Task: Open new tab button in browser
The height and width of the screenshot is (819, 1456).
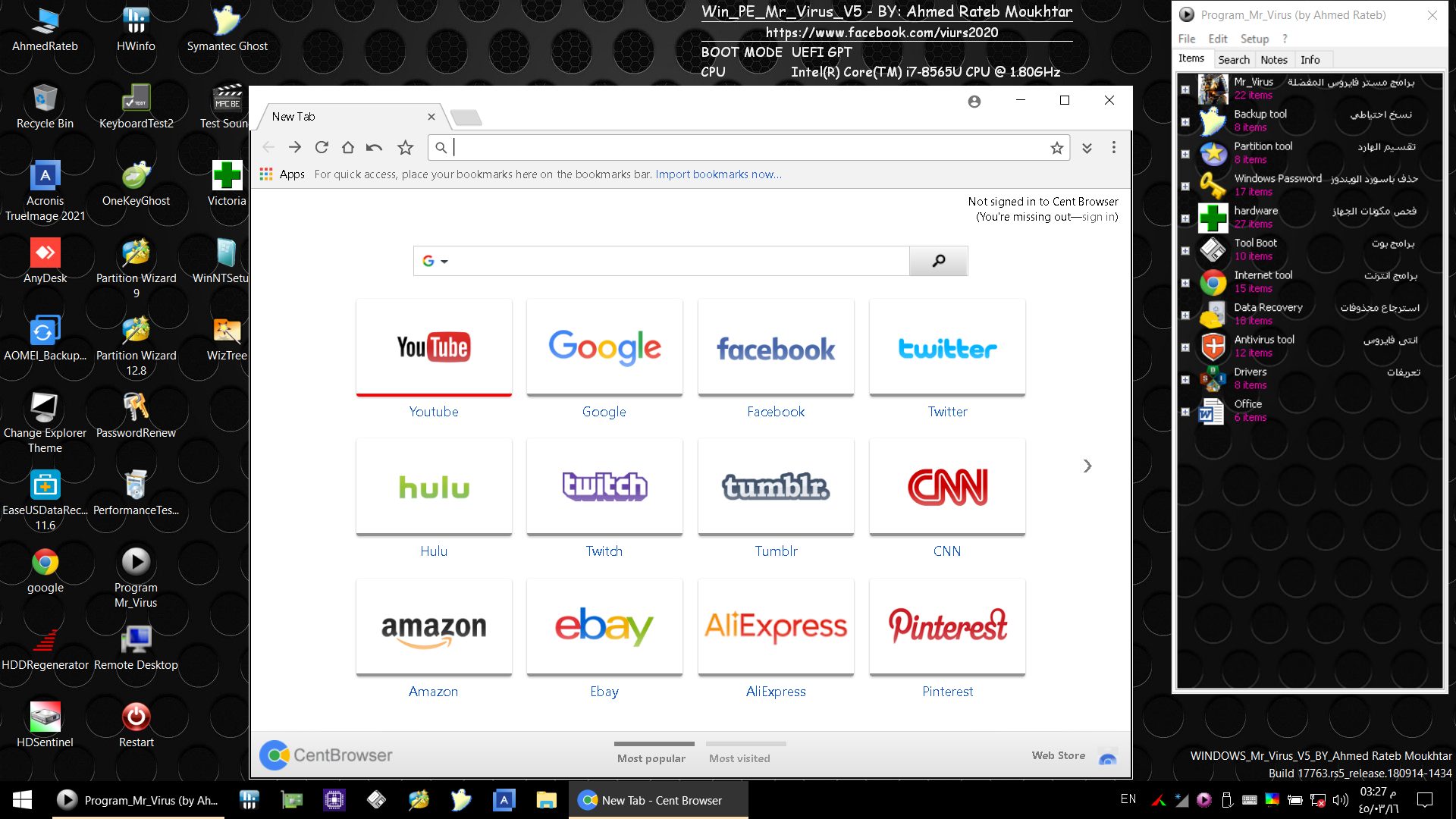Action: 466,117
